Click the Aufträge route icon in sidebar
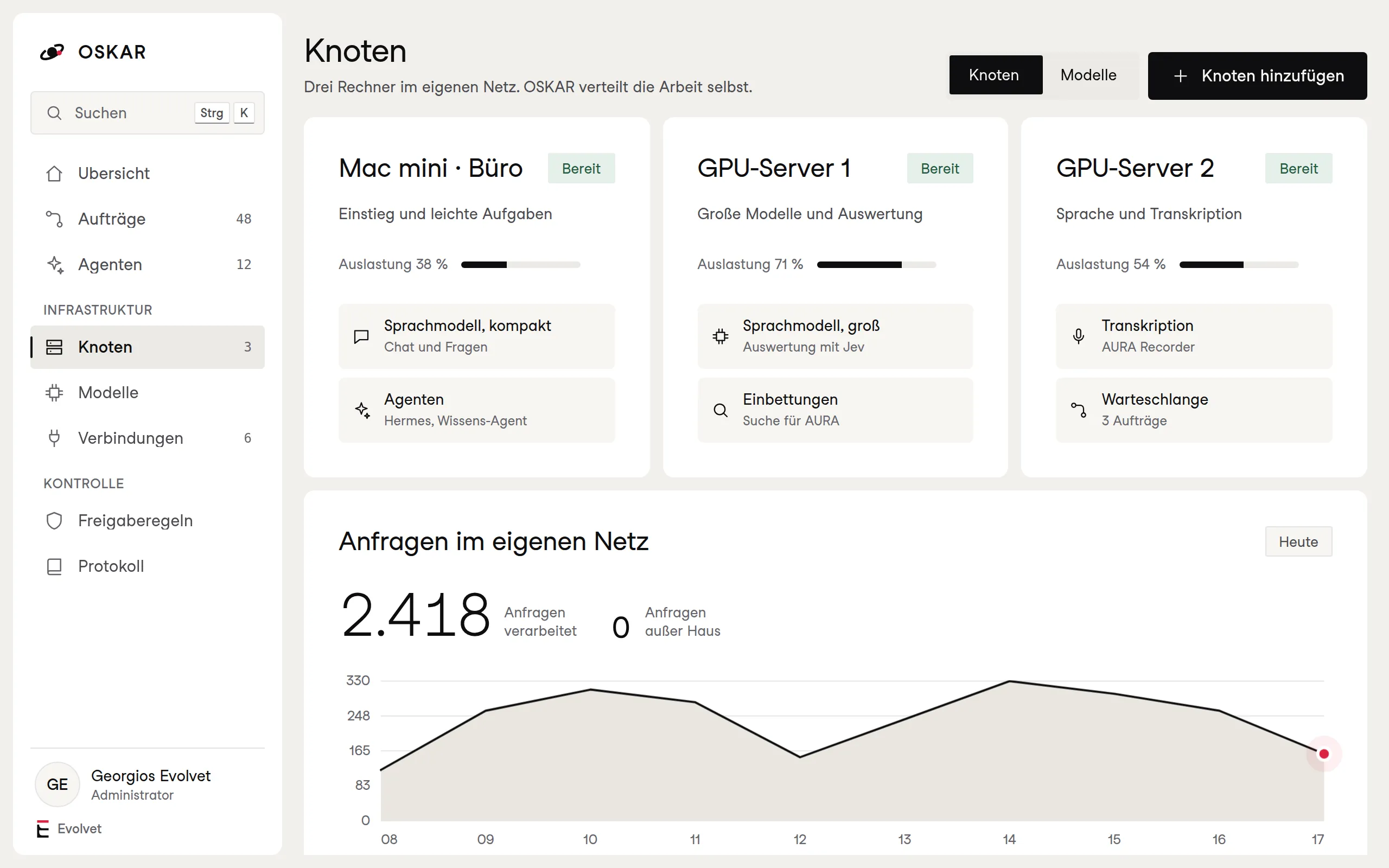 click(x=54, y=219)
